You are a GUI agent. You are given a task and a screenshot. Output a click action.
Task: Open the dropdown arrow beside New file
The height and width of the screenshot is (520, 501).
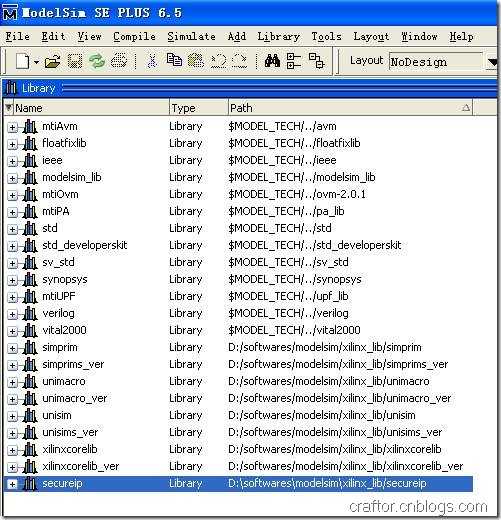(36, 62)
